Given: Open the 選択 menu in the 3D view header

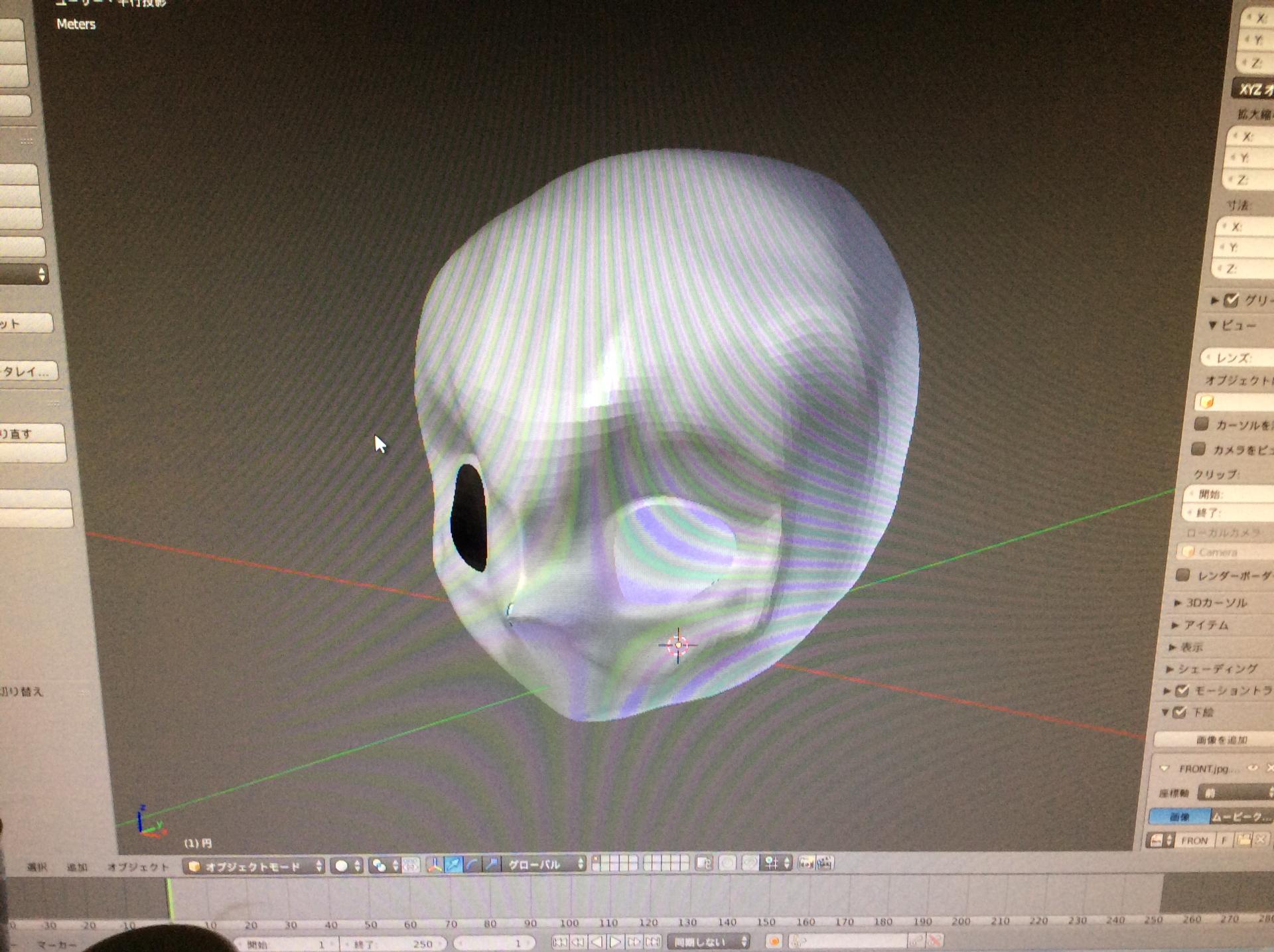Looking at the screenshot, I should click(37, 867).
